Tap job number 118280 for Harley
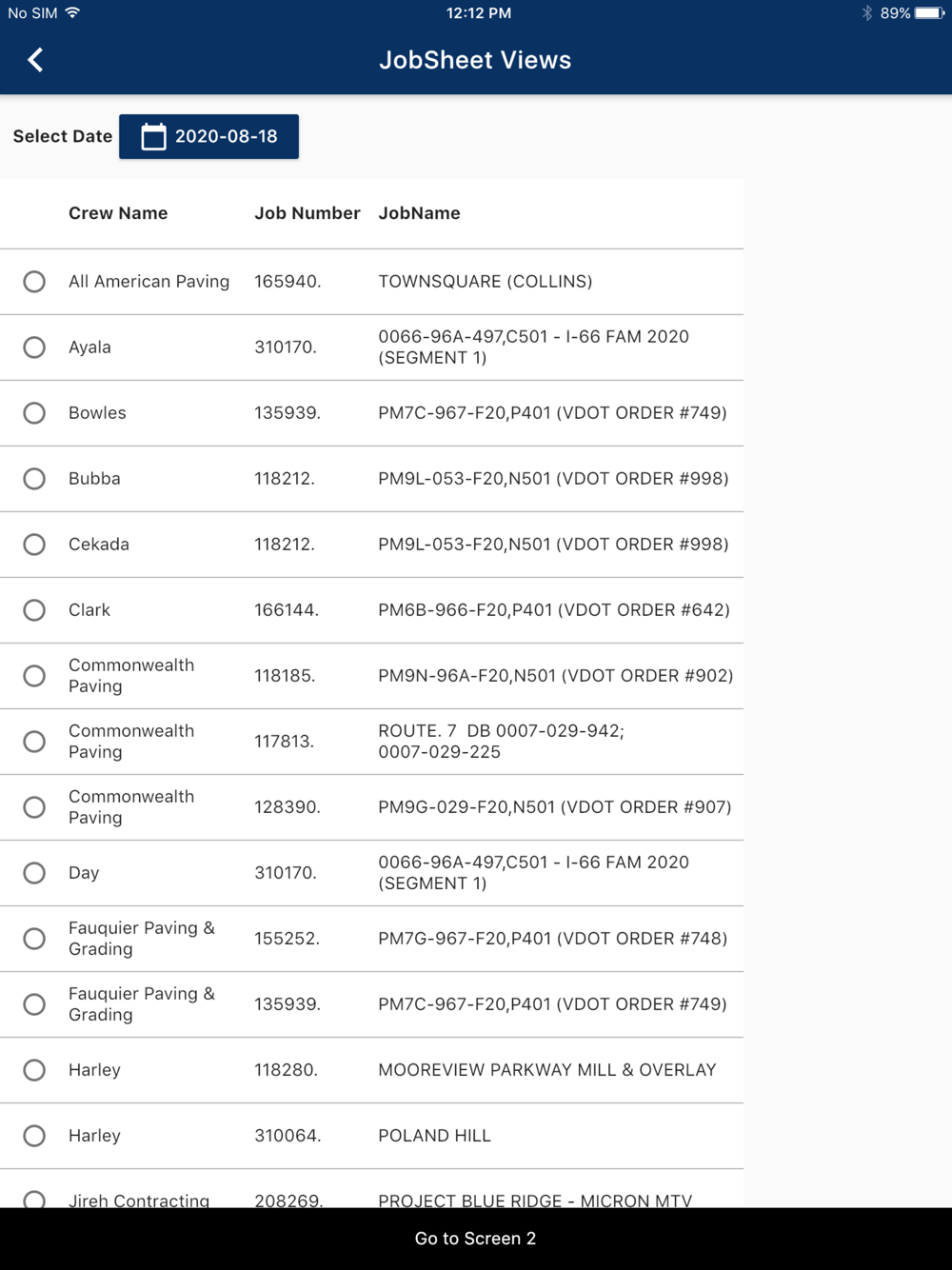 coord(286,1070)
